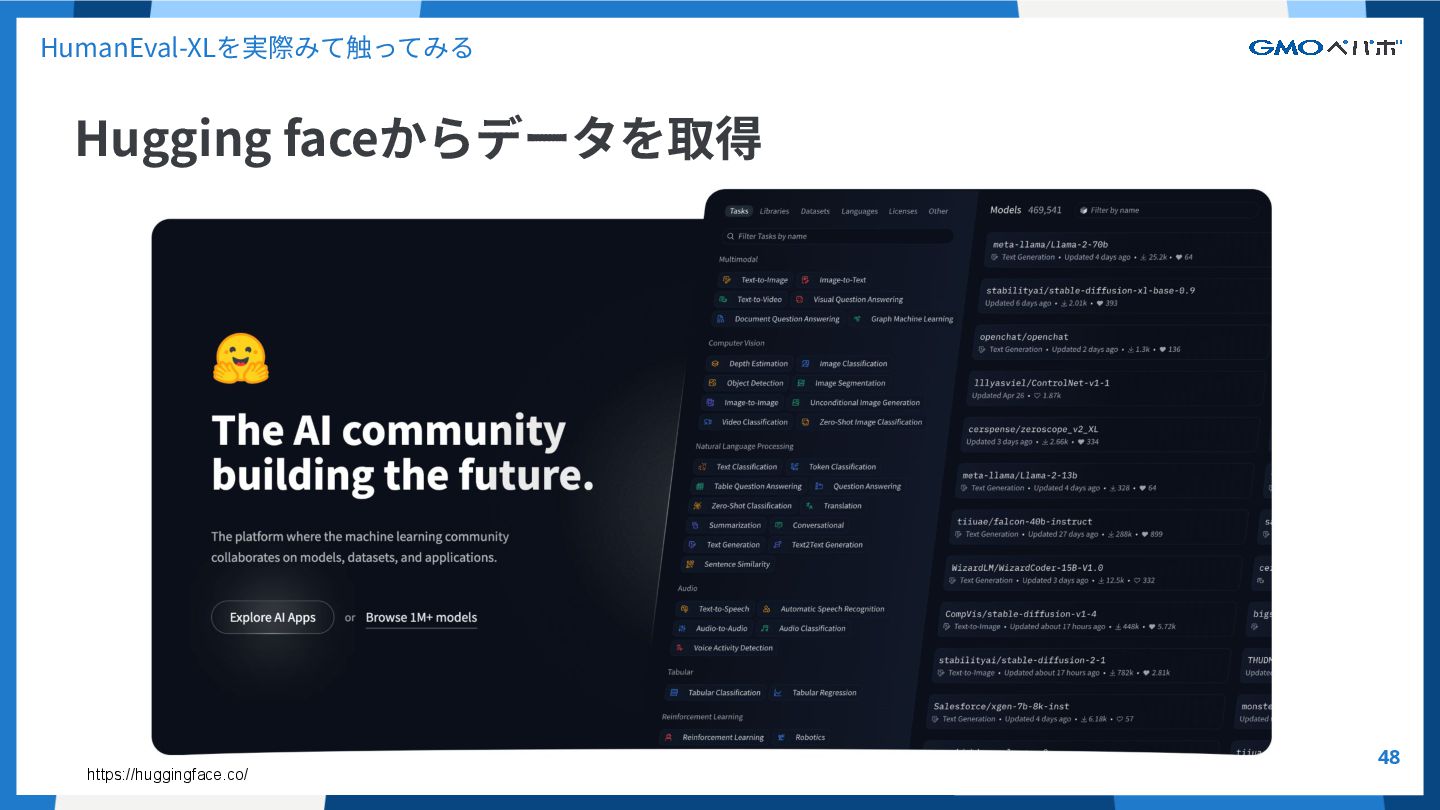Click the Filter by name models field
Viewport: 1440px width, 810px height.
pyautogui.click(x=1167, y=210)
